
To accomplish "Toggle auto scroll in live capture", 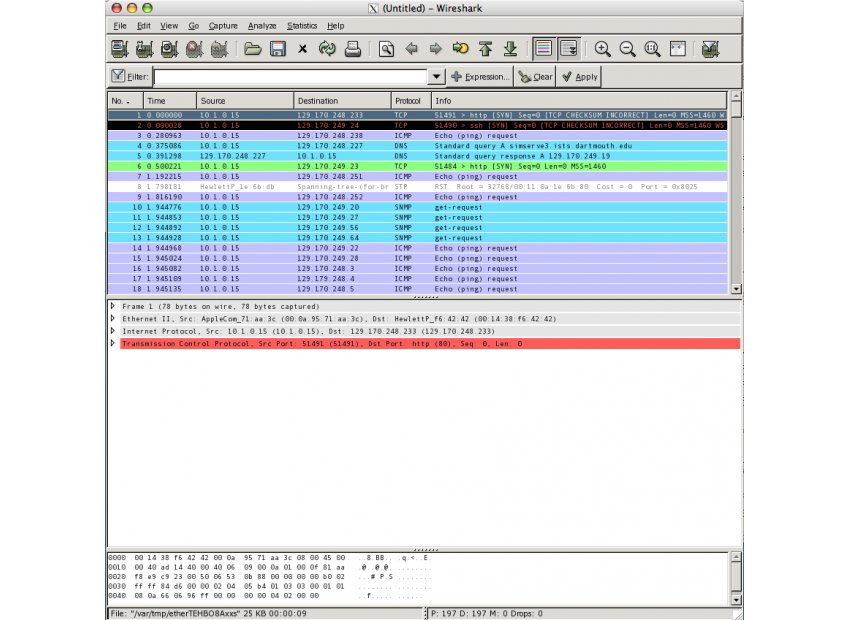I will coord(569,49).
